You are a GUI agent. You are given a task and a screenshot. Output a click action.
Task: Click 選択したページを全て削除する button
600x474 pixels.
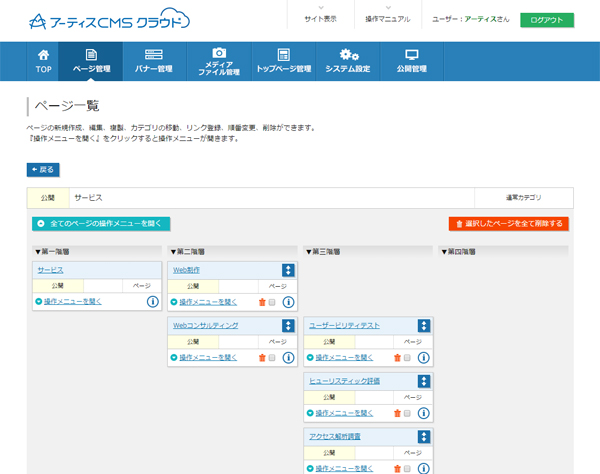tap(509, 224)
